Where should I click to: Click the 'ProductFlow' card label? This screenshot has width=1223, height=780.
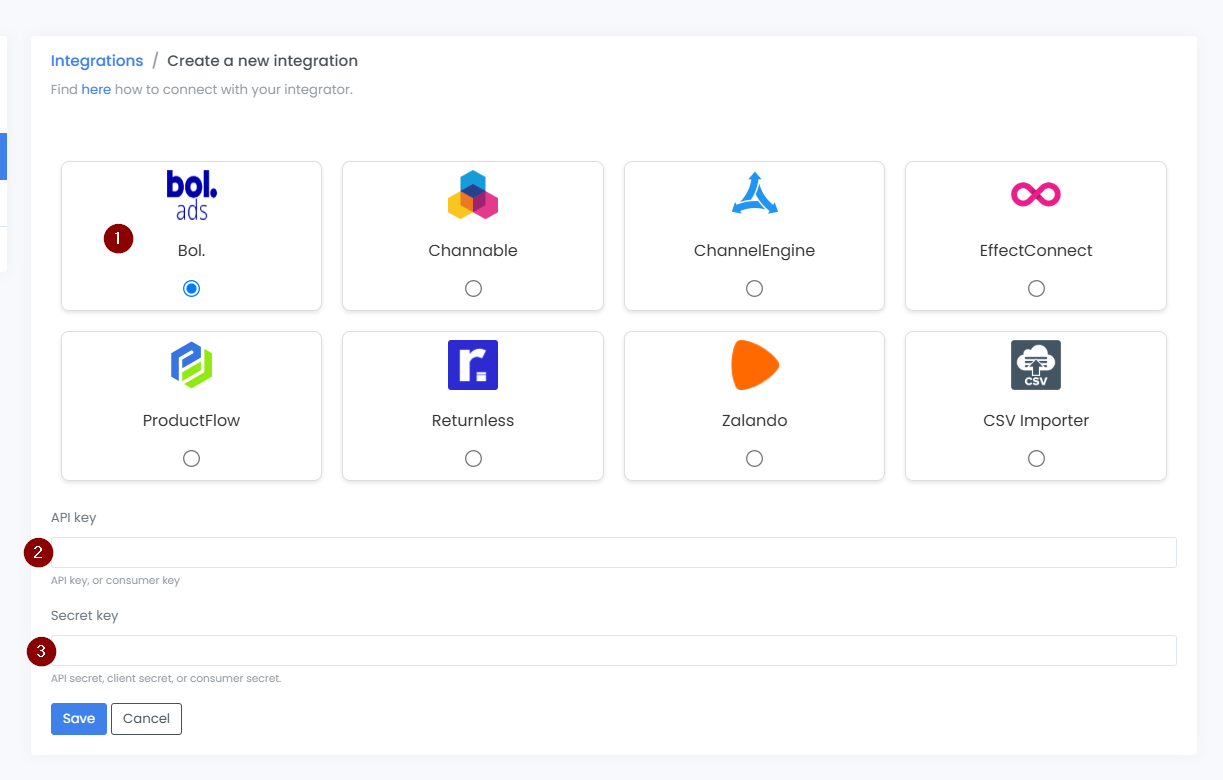point(191,420)
